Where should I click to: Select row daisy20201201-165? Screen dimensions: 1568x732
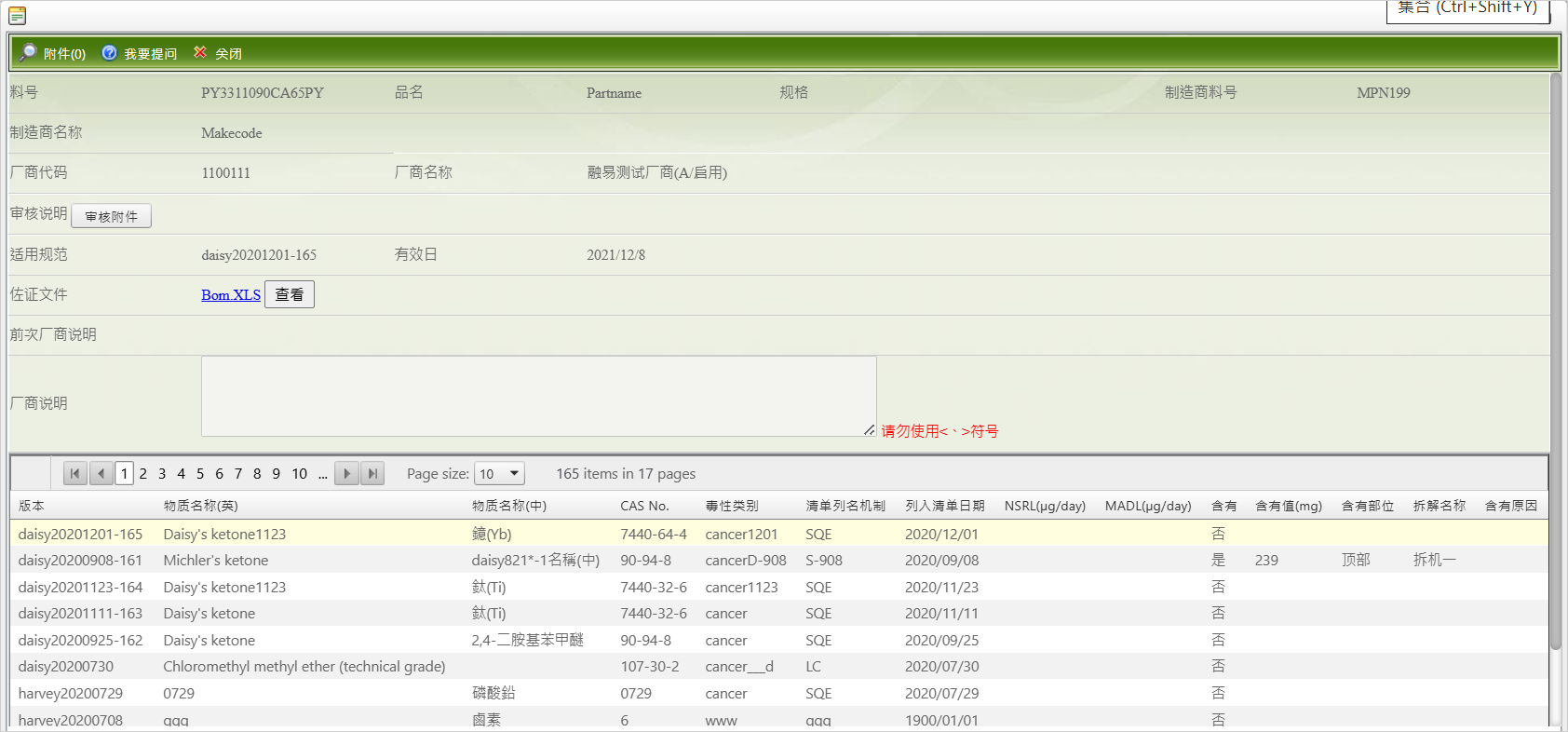pos(779,534)
